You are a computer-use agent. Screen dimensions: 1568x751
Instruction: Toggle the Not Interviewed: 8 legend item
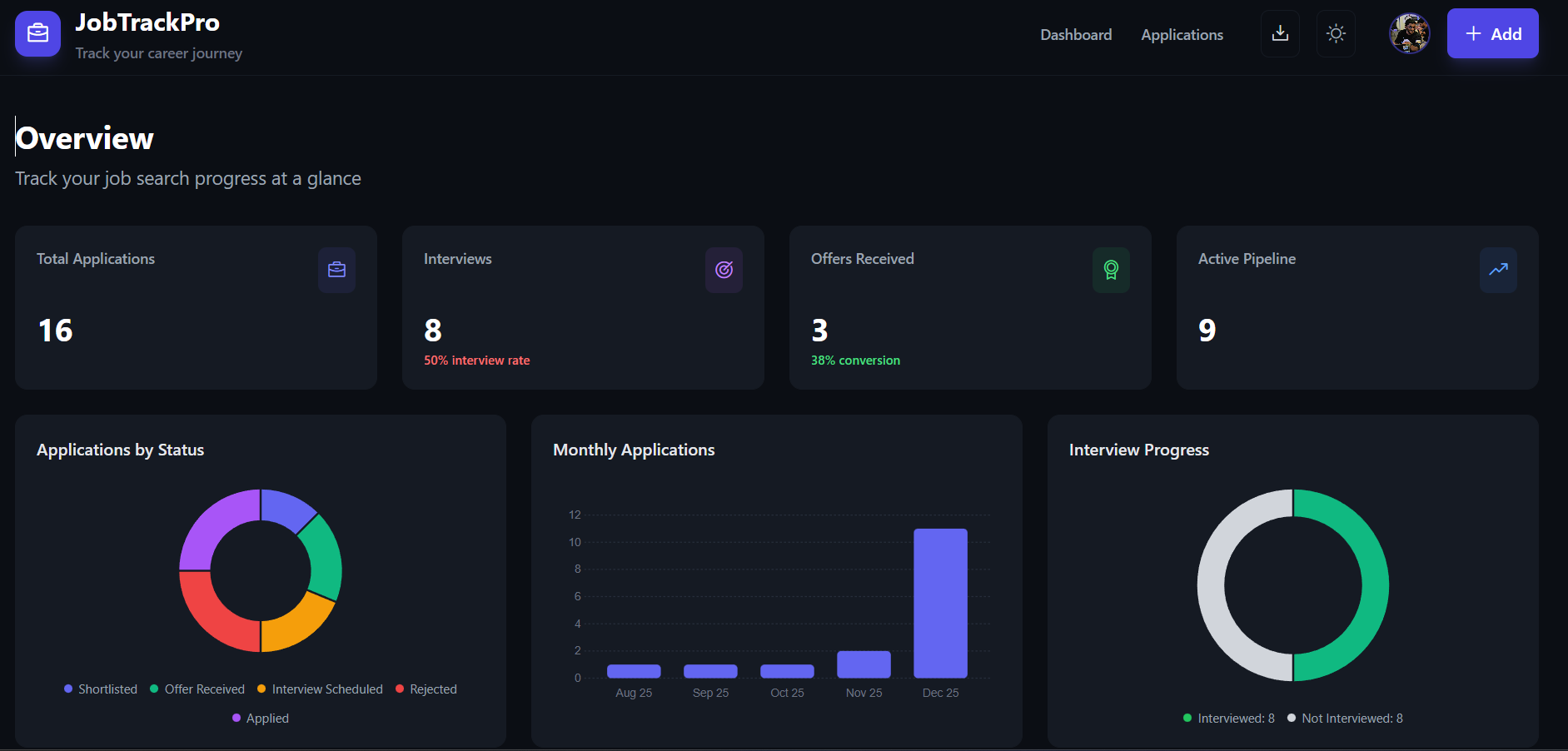(x=1344, y=718)
